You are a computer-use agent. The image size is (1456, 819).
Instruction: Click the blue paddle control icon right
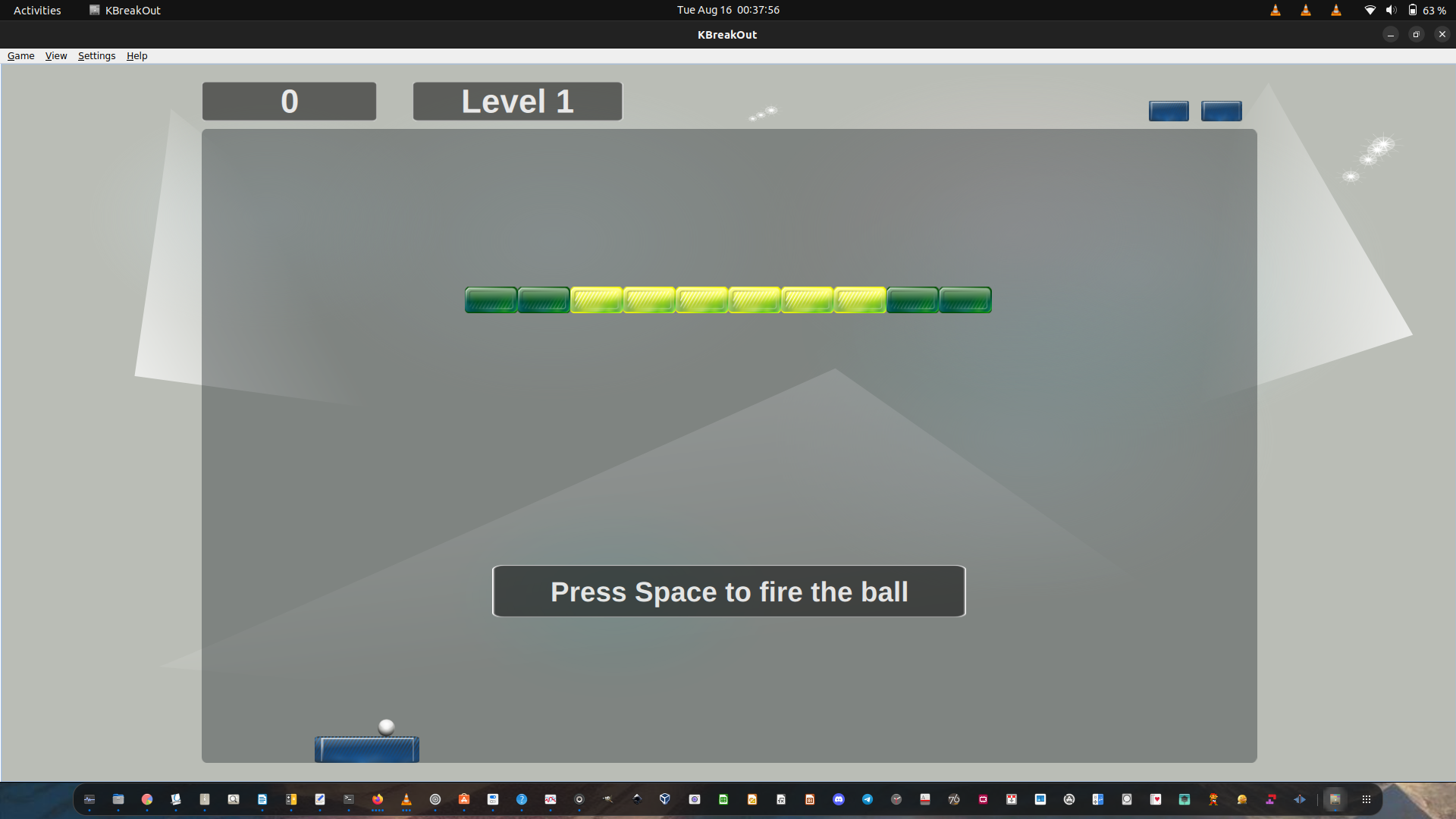(1221, 109)
